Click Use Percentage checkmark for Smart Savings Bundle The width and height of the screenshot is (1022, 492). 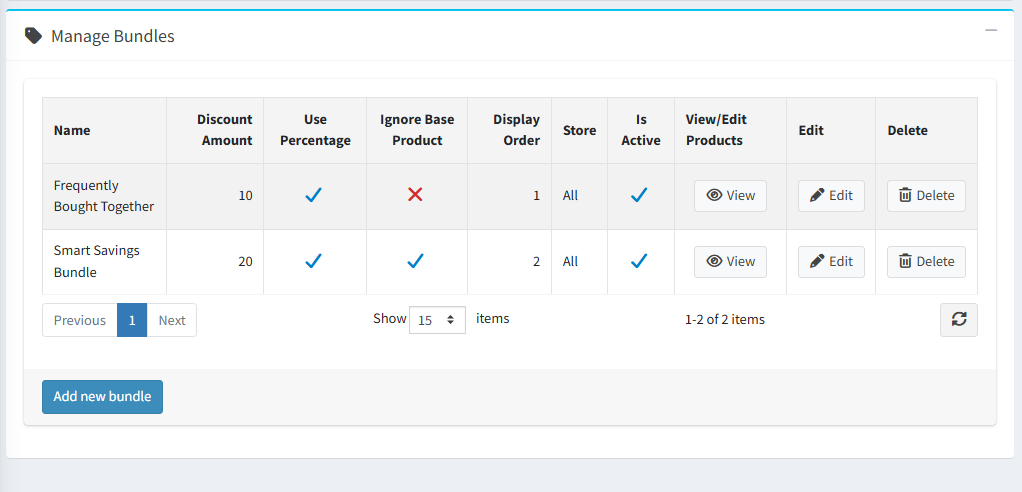[x=314, y=261]
